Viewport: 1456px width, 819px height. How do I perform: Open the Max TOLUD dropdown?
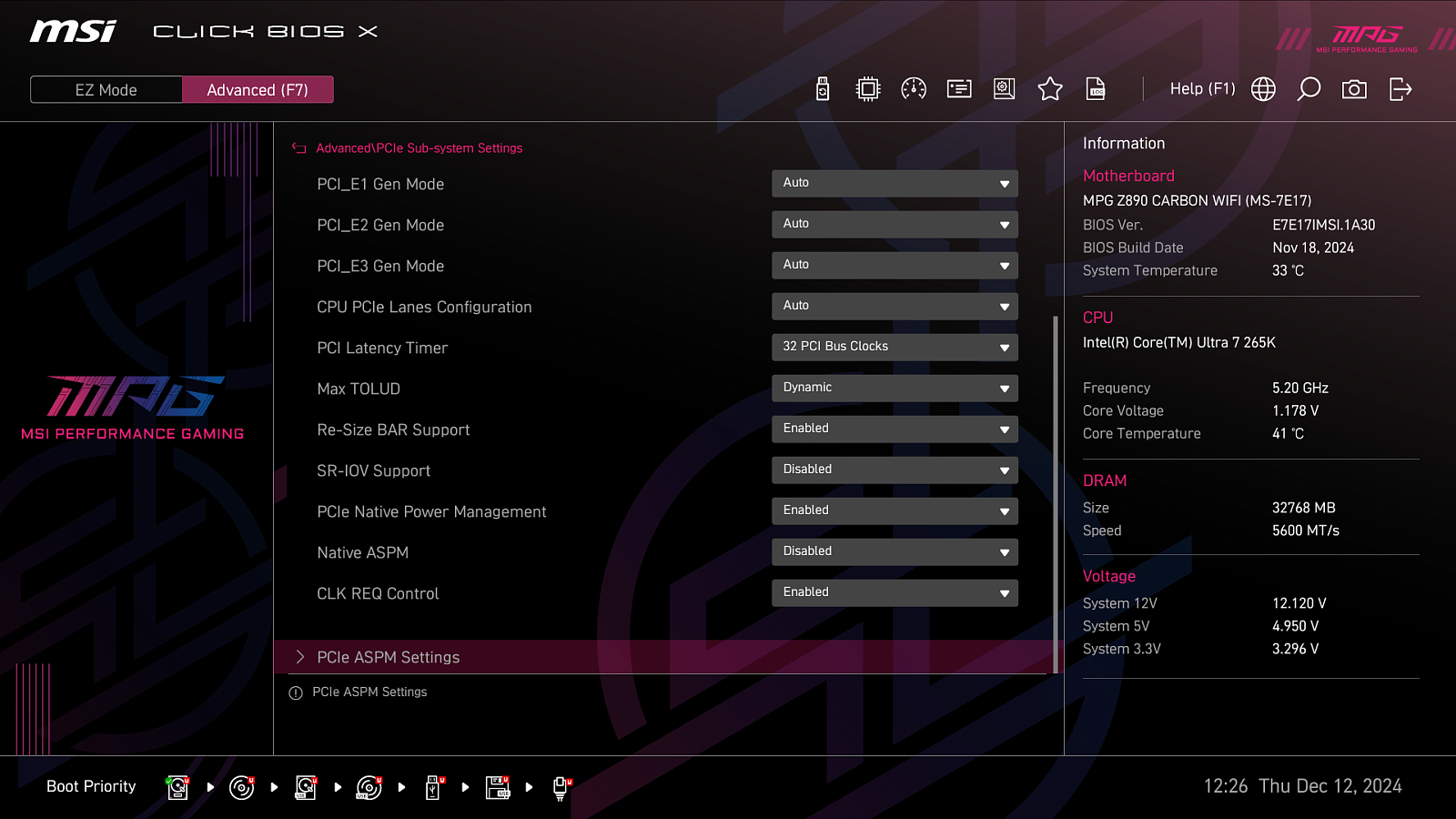[x=895, y=389]
